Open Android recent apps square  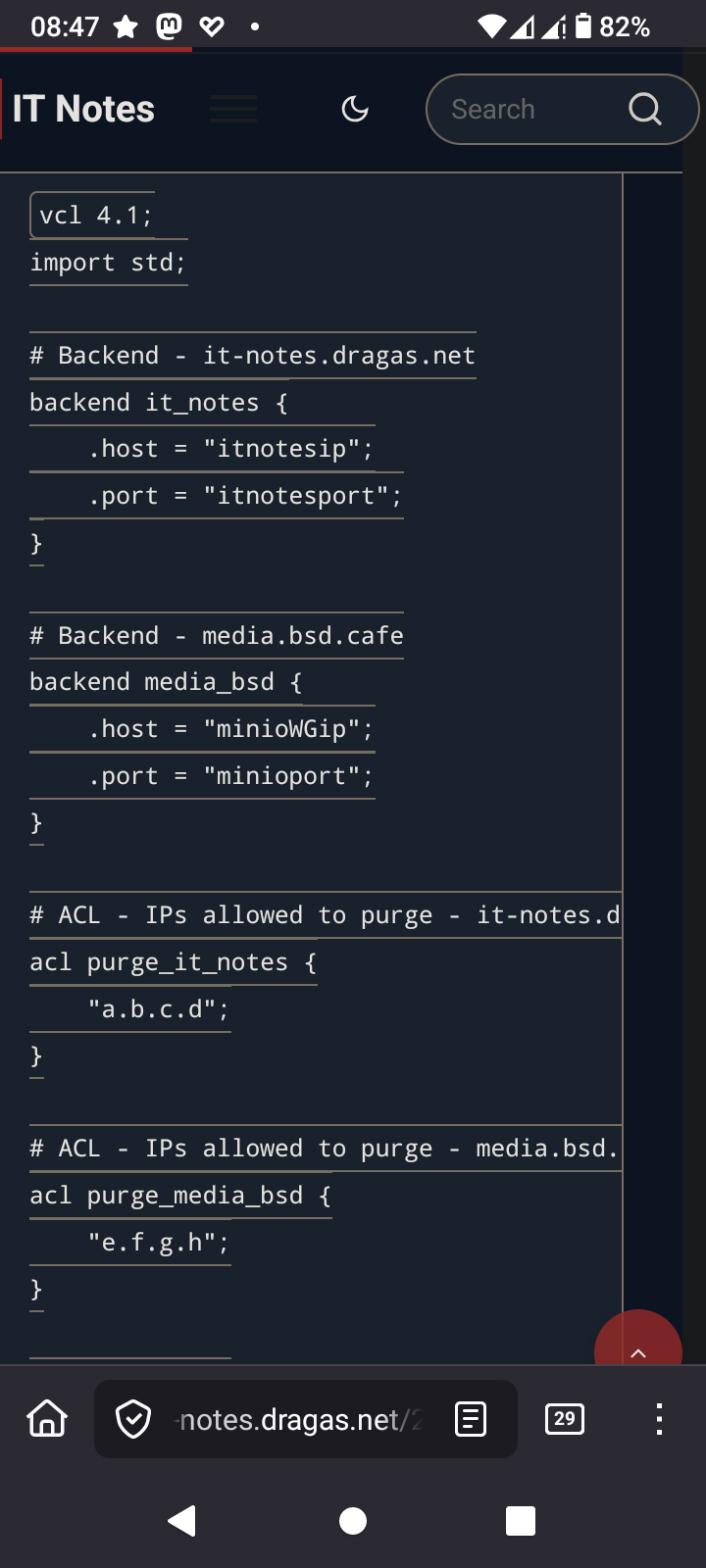click(520, 1521)
